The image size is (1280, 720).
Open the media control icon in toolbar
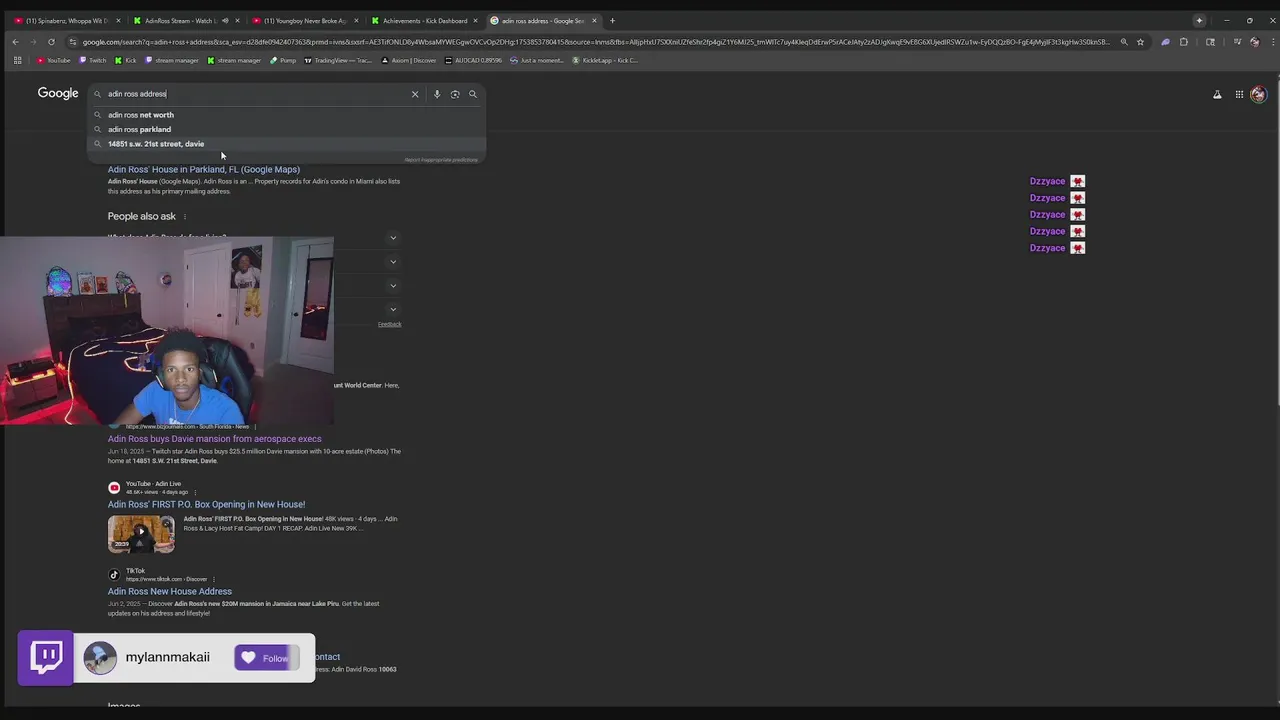pyautogui.click(x=1237, y=42)
